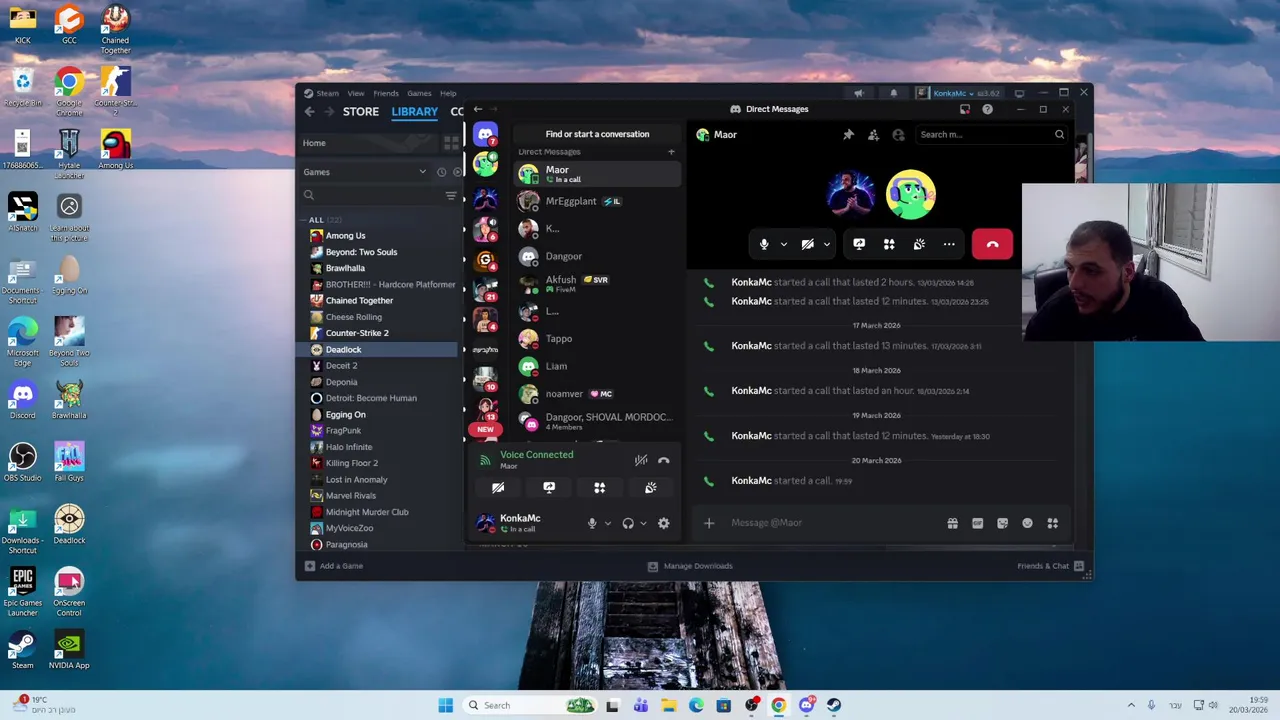Open pinned messages in Maor chat

pyautogui.click(x=848, y=134)
